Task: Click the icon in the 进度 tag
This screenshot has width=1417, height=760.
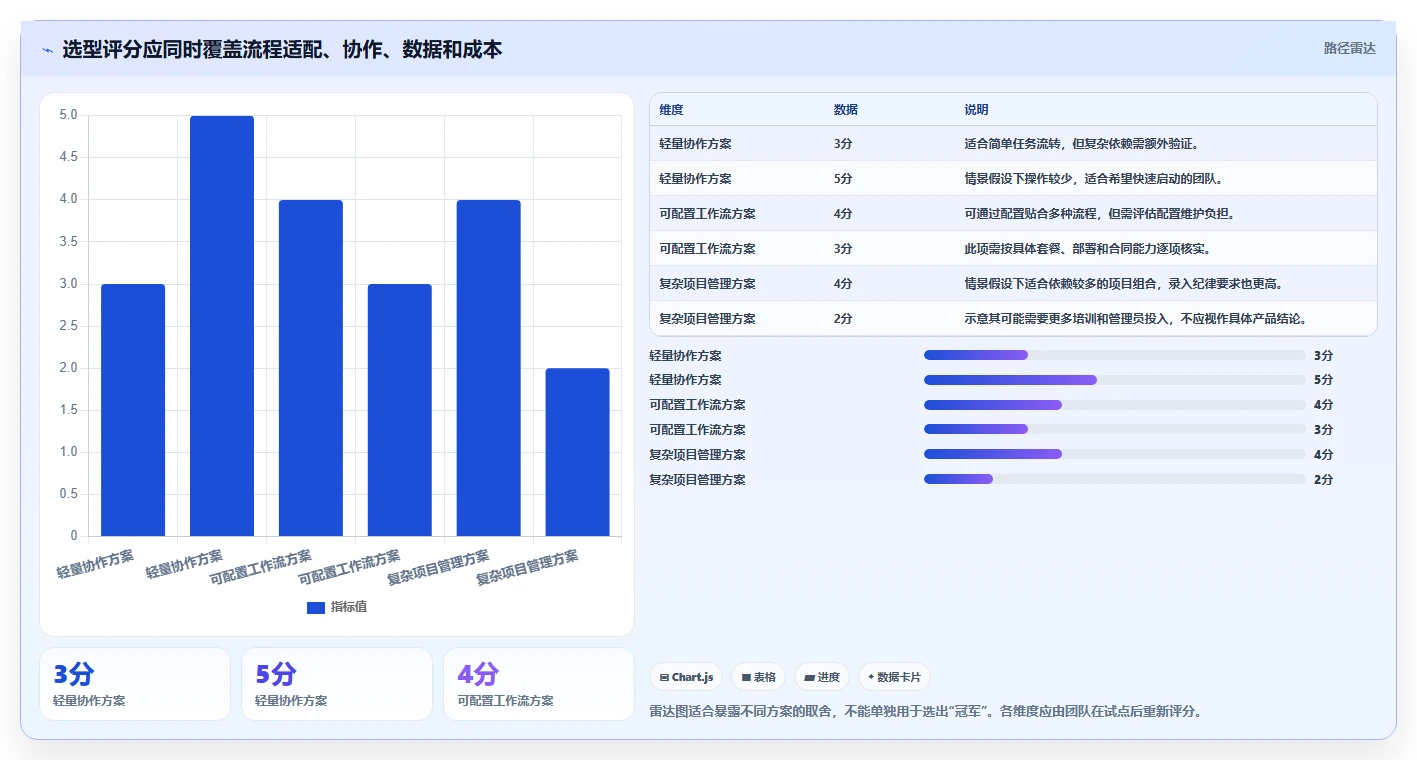Action: (x=809, y=677)
